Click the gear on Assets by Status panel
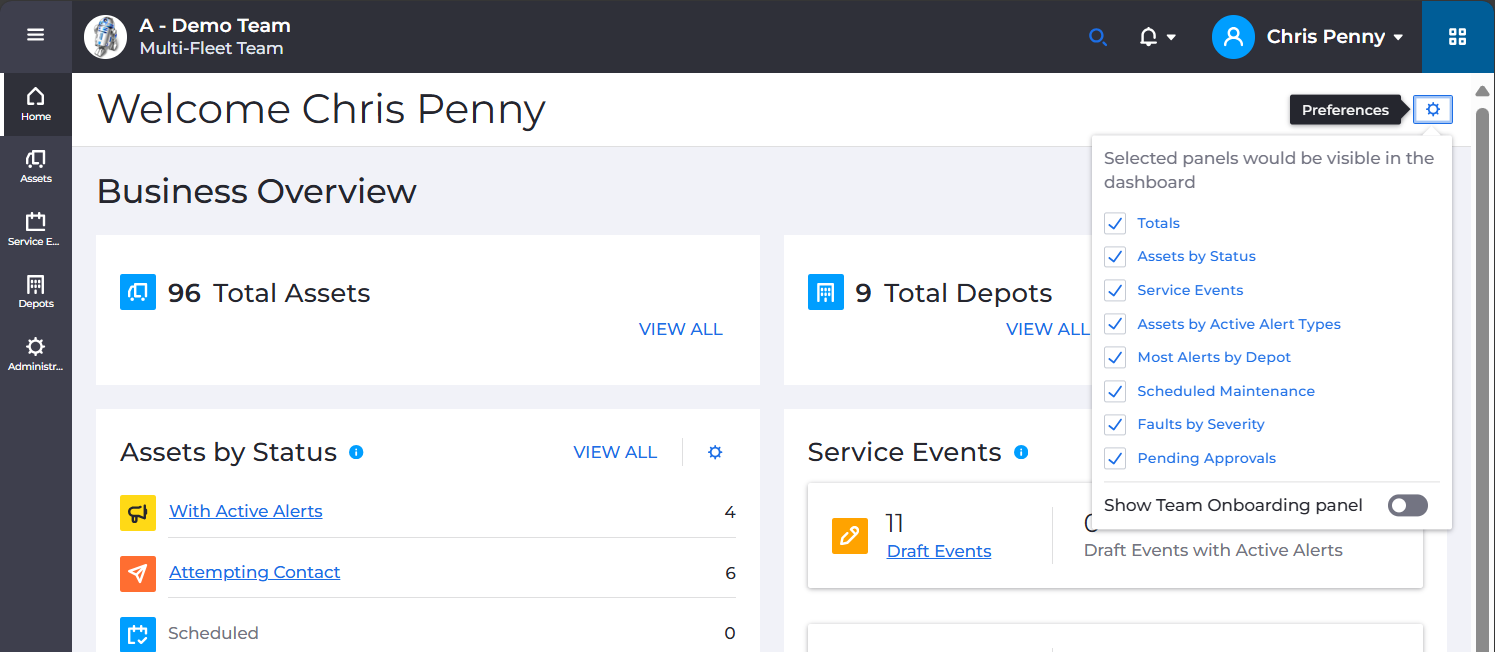 tap(715, 452)
